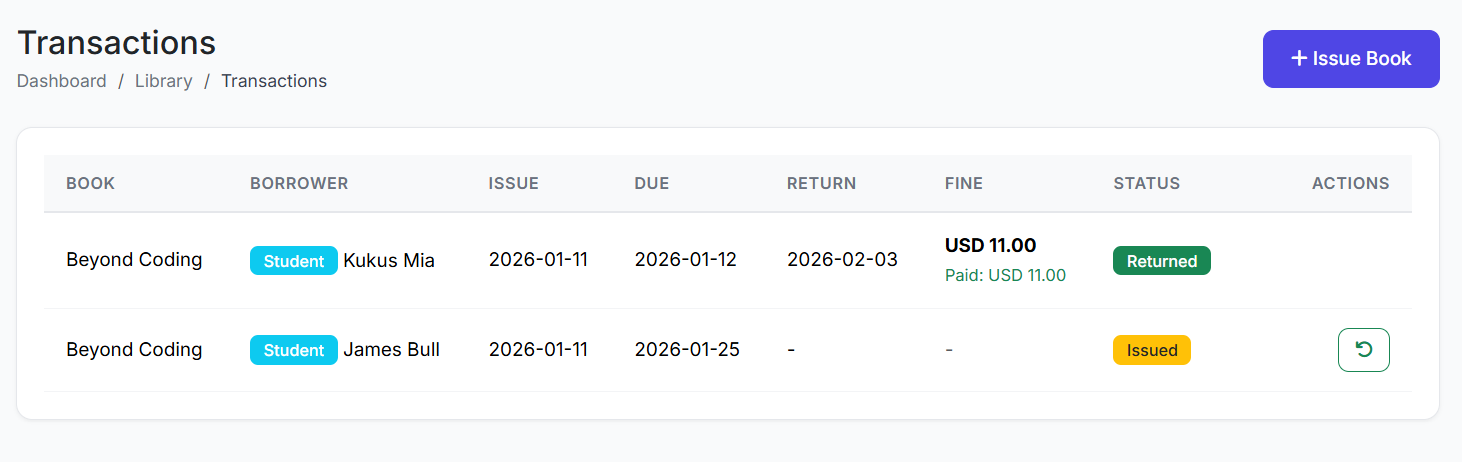
Task: Click the ISSUE column header
Action: coord(513,183)
